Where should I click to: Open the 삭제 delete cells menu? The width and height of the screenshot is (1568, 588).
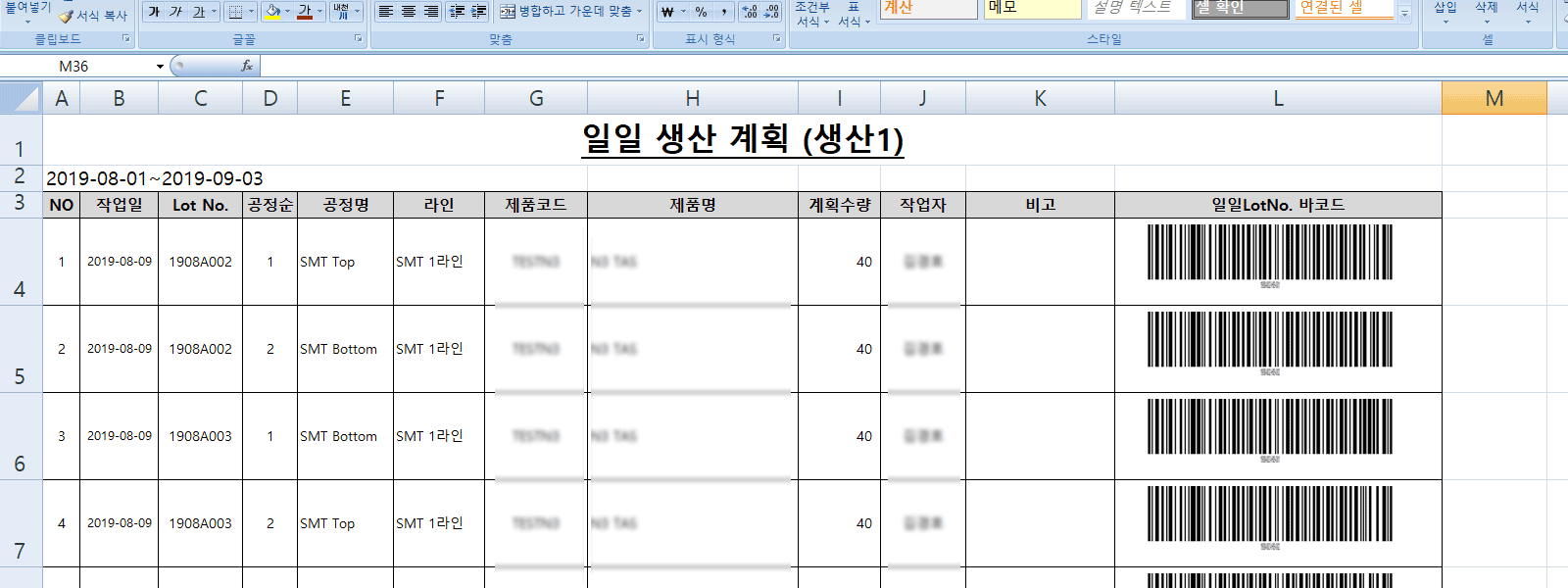[x=1487, y=12]
